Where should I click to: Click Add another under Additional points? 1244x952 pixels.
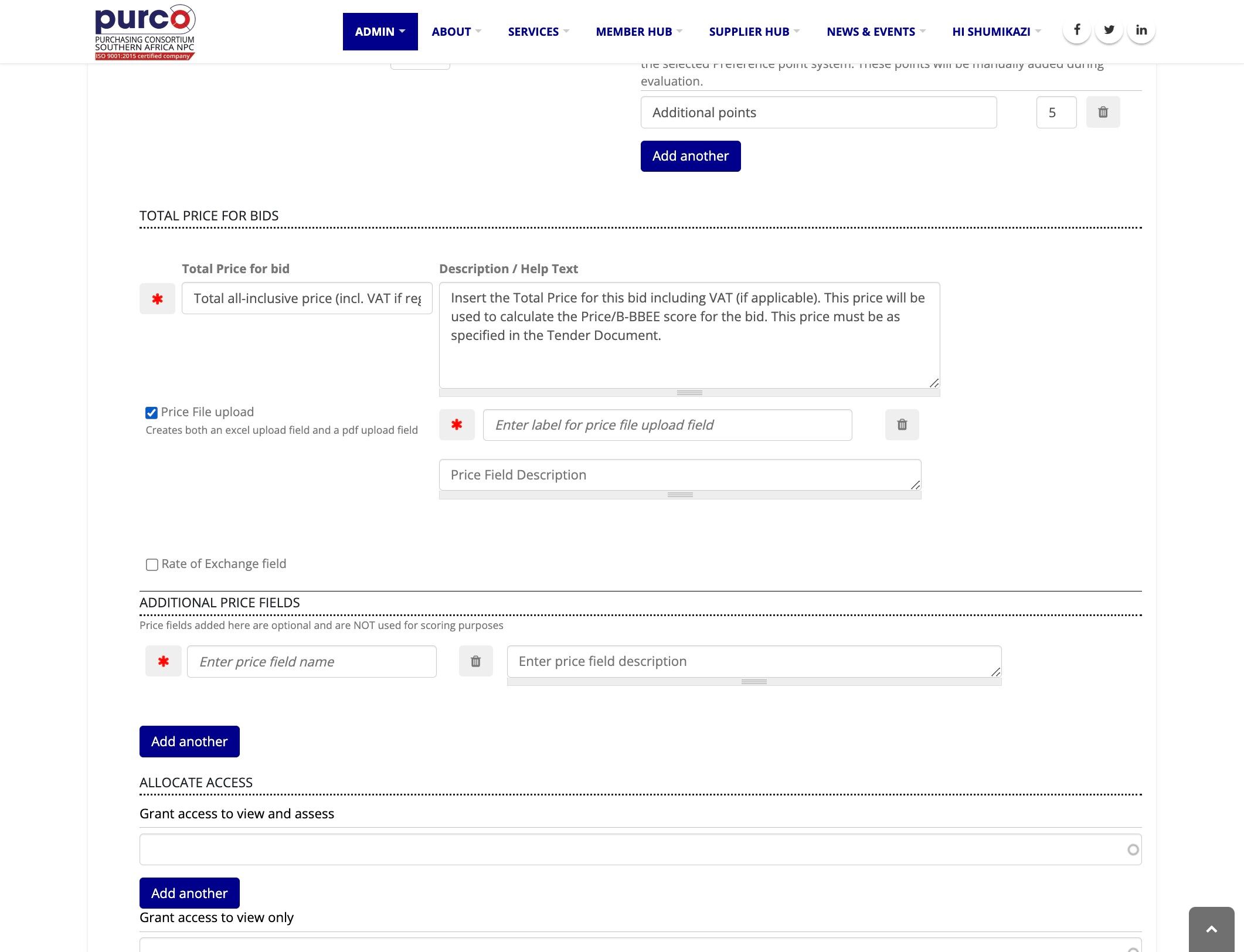(690, 156)
